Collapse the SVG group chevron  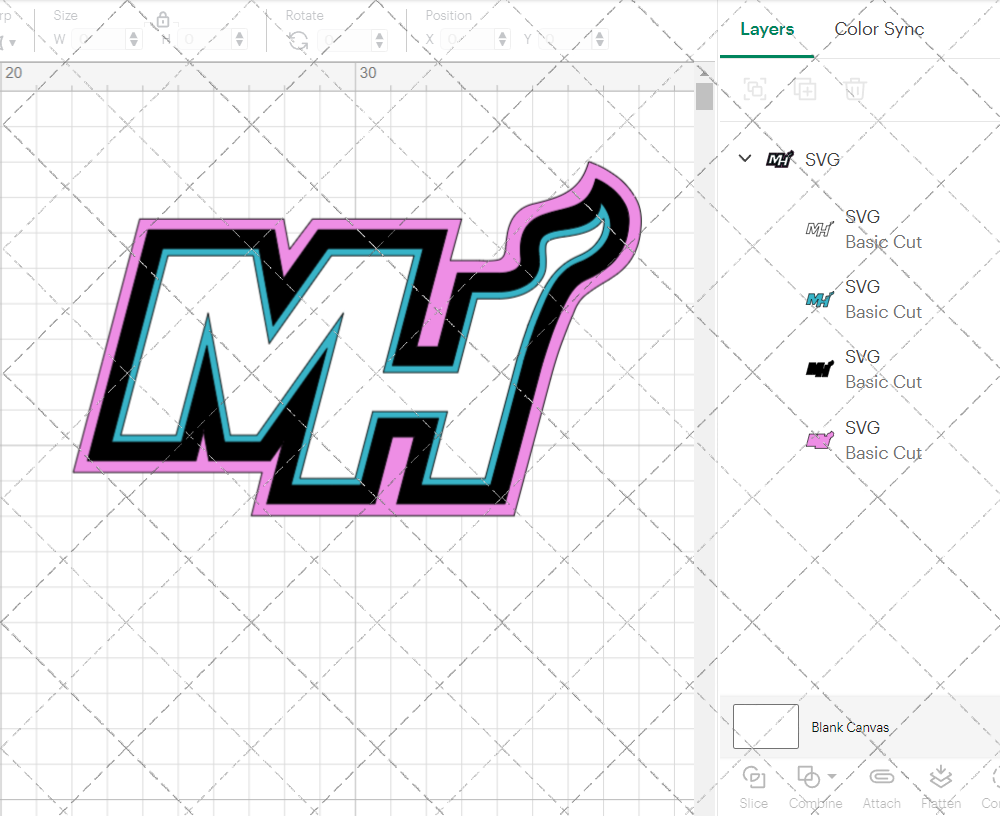pyautogui.click(x=744, y=158)
